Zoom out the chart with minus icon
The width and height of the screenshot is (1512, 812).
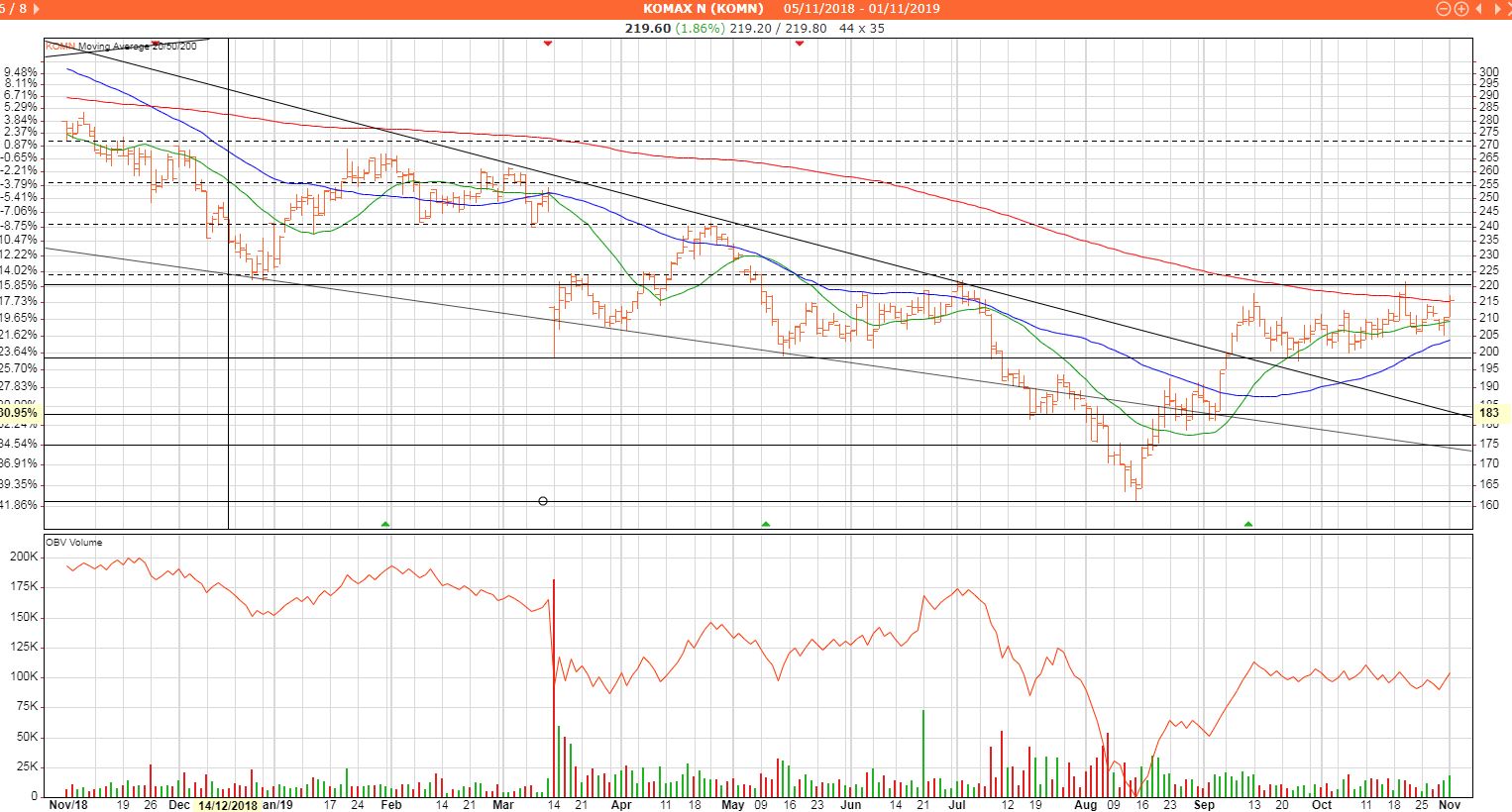[x=1445, y=9]
